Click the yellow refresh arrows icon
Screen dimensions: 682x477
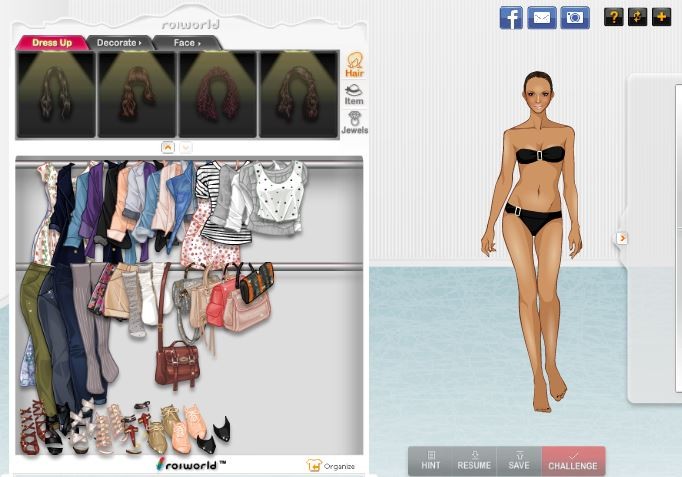pyautogui.click(x=637, y=17)
